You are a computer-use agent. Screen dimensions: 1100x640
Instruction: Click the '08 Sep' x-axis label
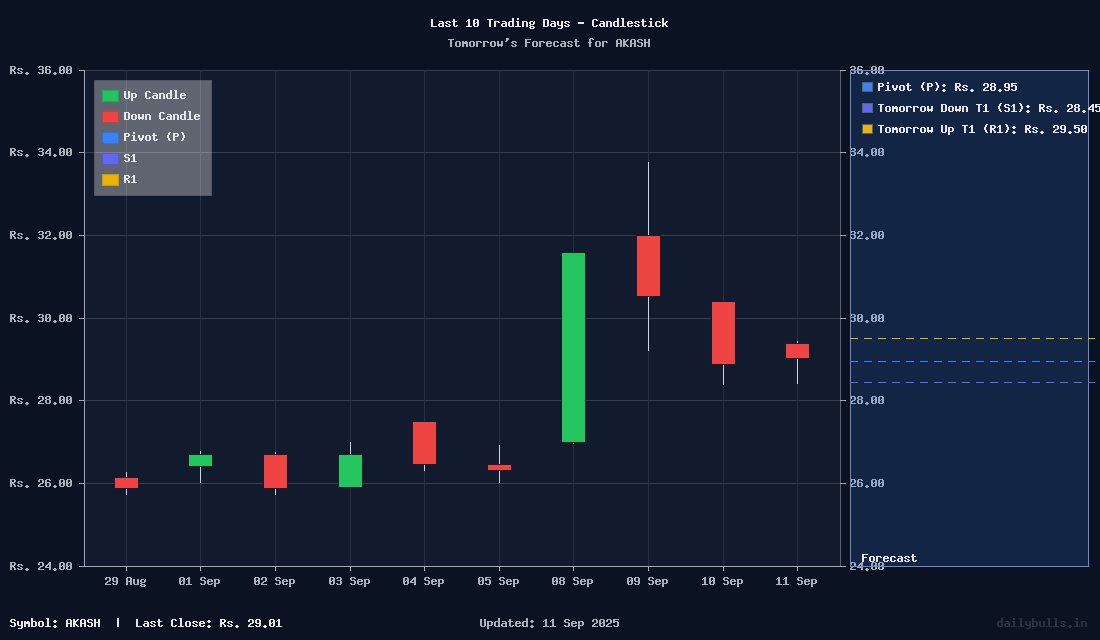(x=572, y=581)
